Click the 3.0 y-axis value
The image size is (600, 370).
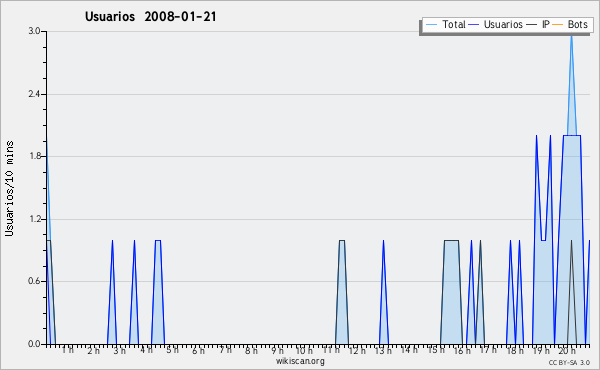(34, 31)
